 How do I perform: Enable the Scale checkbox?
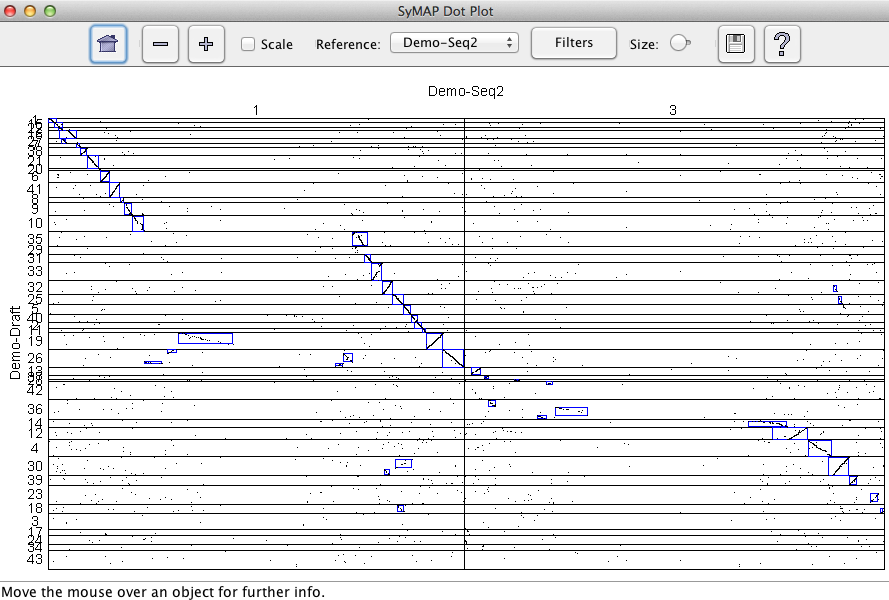248,44
